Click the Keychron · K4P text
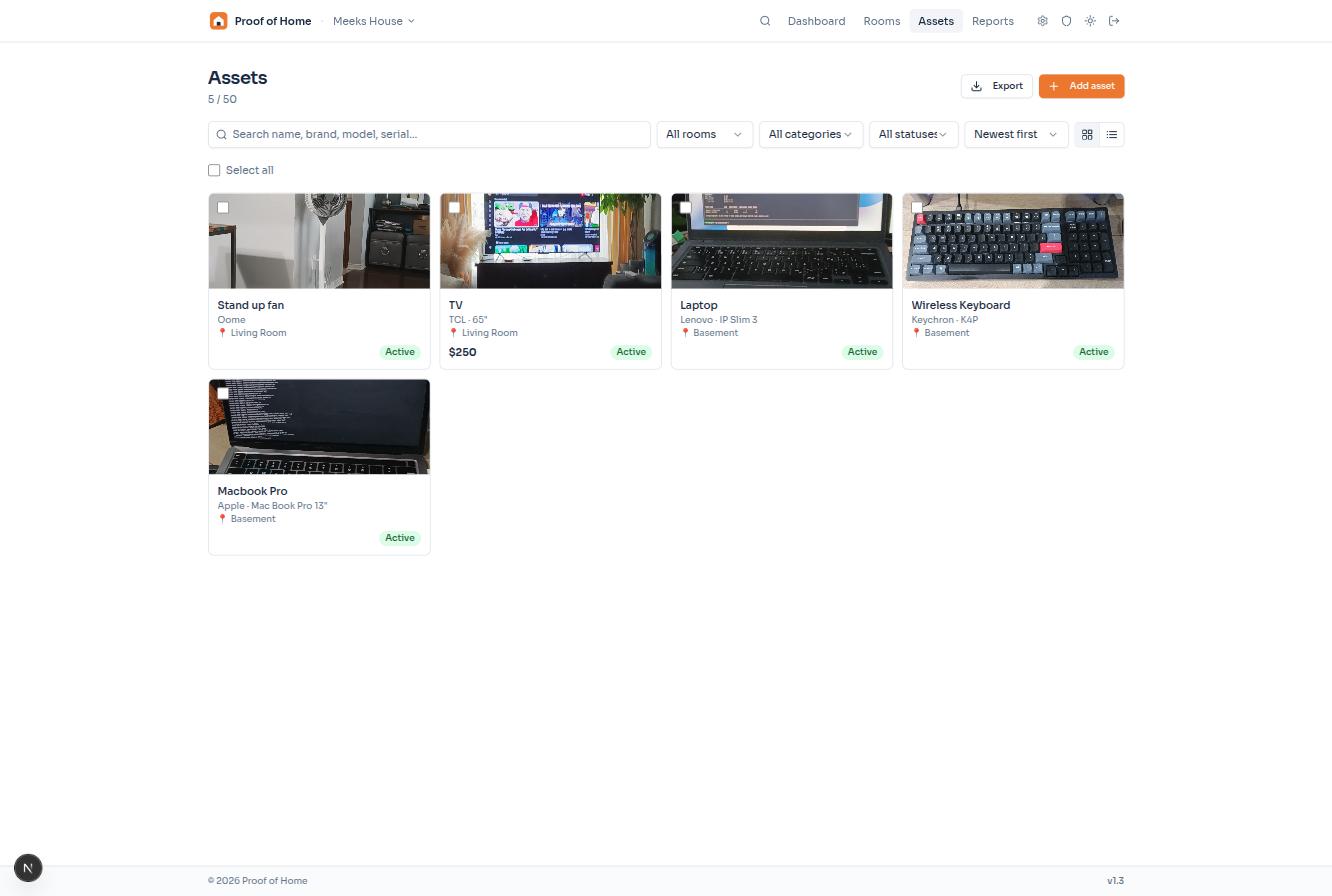1332x896 pixels. (945, 320)
